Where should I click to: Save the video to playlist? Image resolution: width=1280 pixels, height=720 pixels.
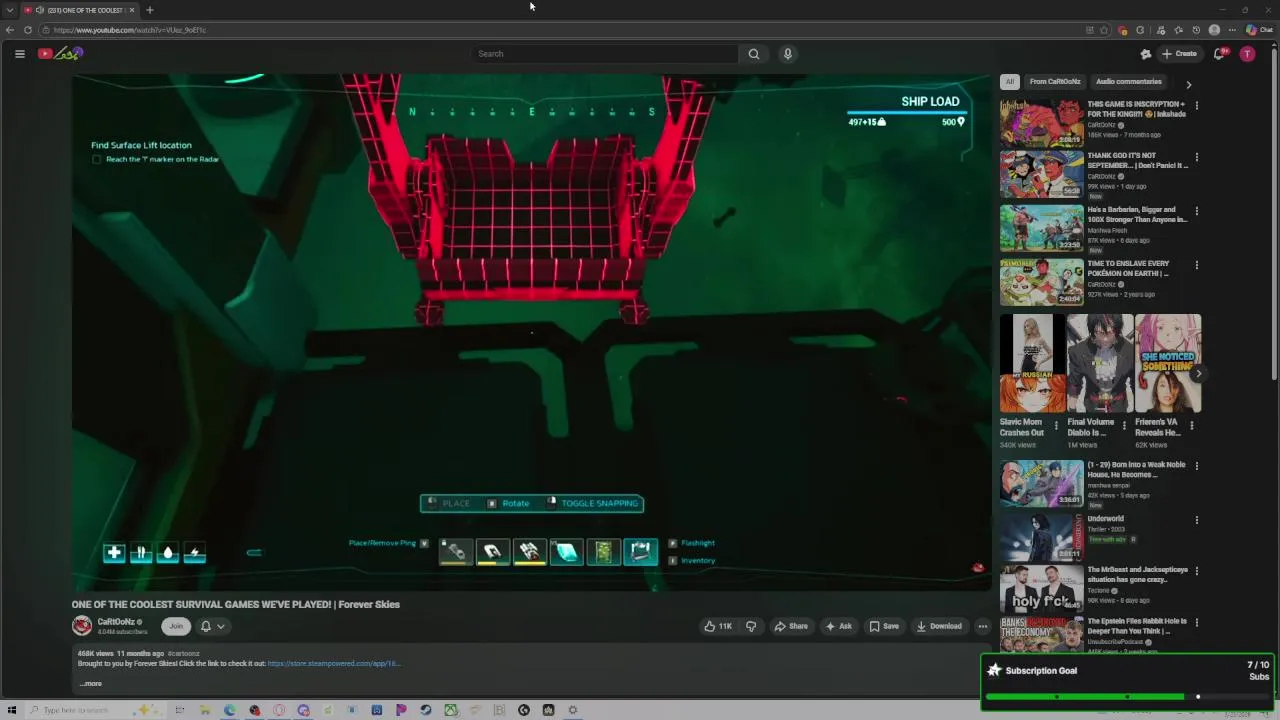[x=883, y=626]
